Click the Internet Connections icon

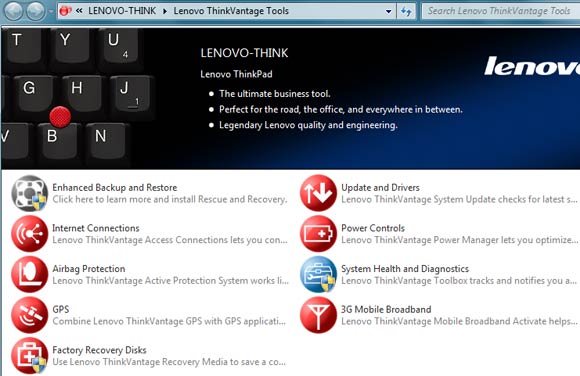(x=29, y=234)
